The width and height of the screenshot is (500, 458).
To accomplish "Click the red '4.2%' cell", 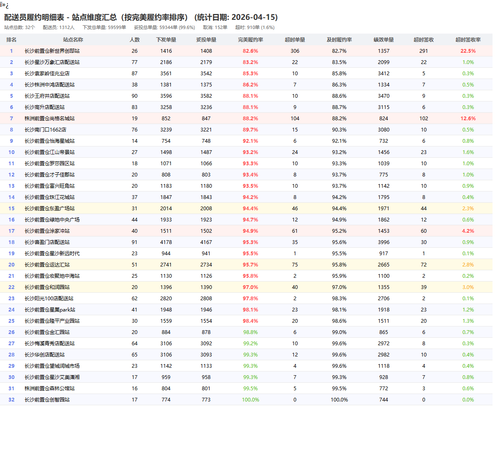I will point(468,231).
